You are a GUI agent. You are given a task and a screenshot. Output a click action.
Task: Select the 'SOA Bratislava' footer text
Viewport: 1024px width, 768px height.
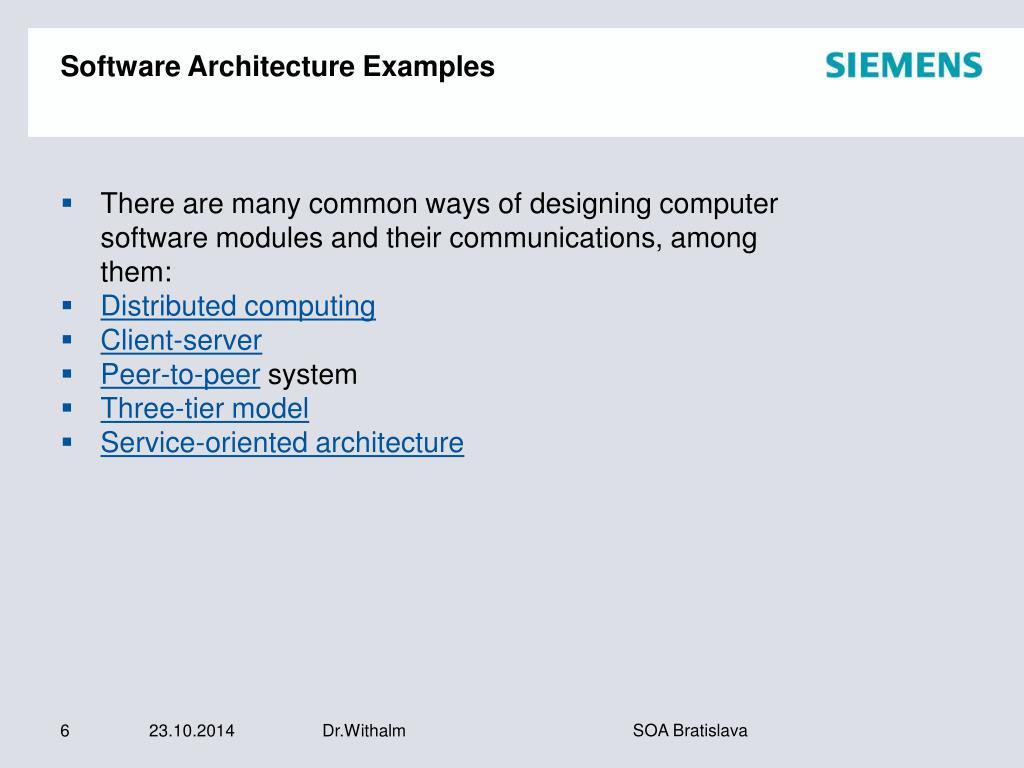[690, 731]
